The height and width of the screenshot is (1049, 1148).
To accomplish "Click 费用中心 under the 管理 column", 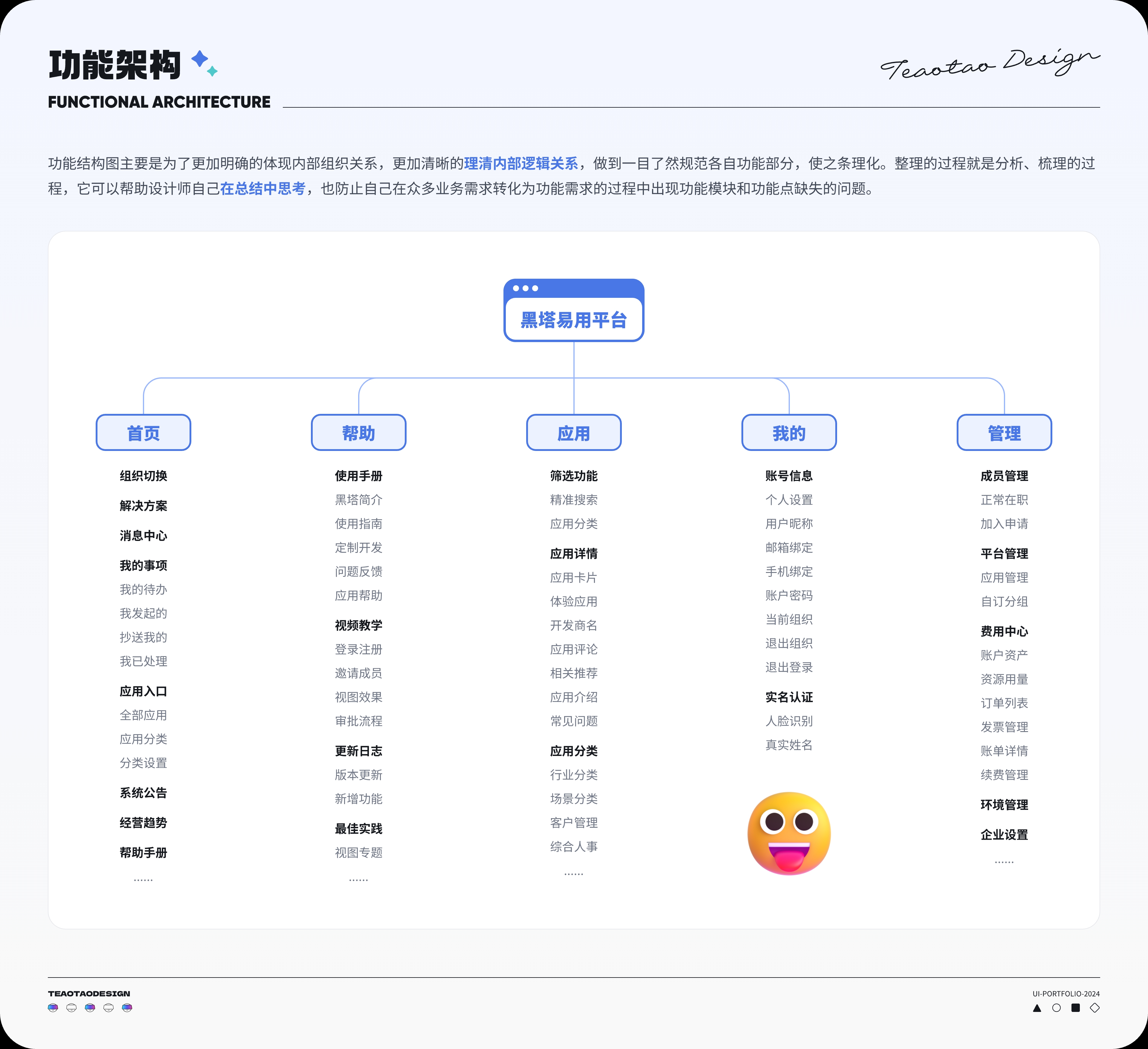I will point(1004,631).
